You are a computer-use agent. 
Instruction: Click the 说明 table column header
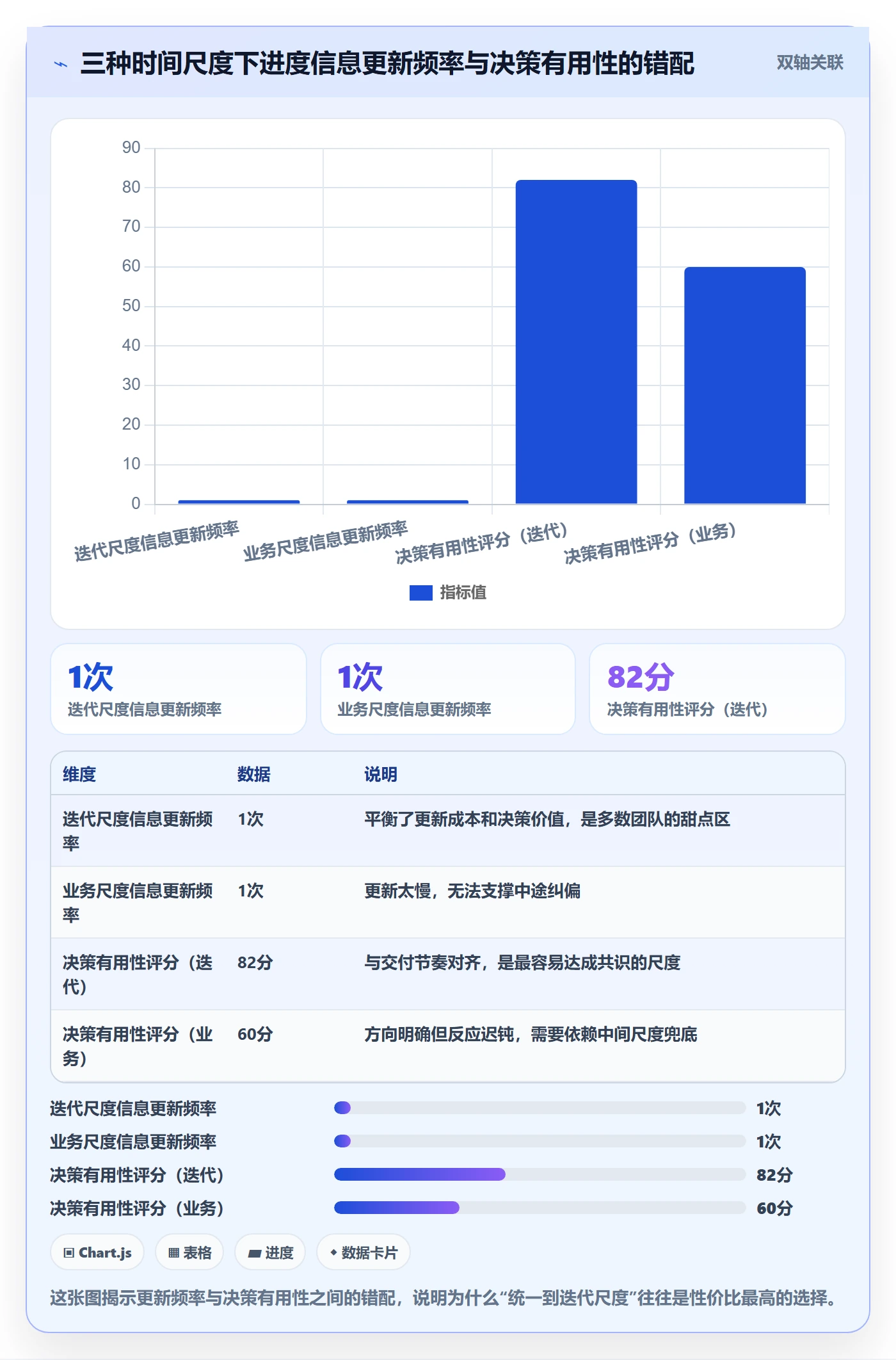click(381, 775)
